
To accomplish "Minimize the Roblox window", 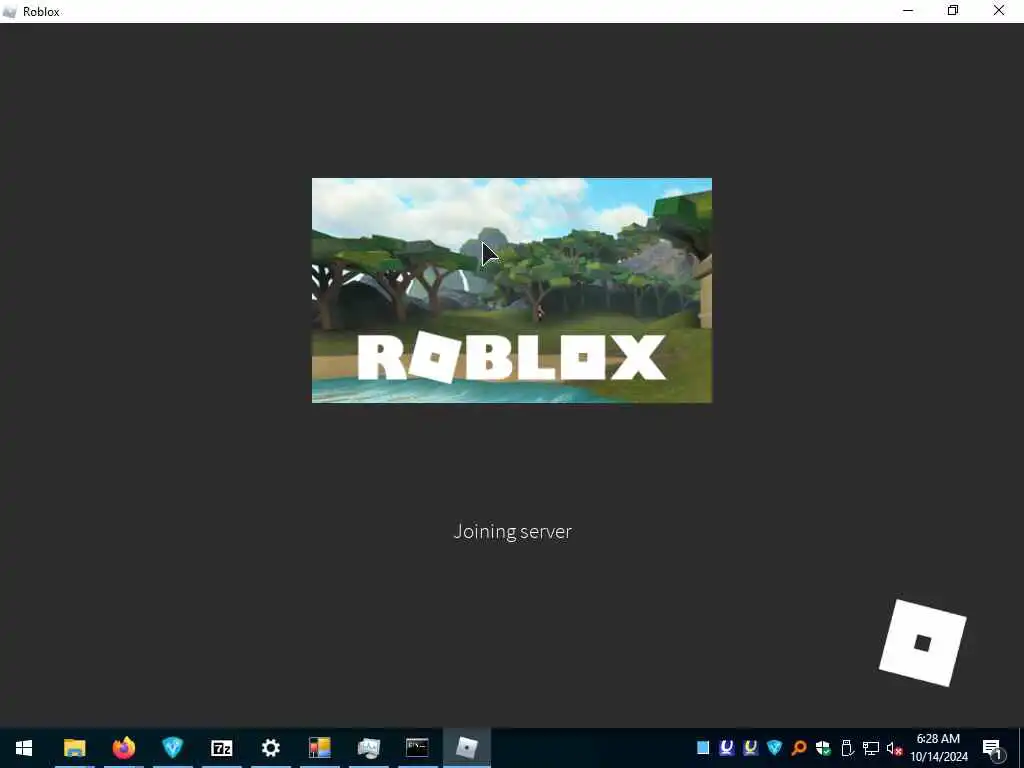I will [x=908, y=11].
